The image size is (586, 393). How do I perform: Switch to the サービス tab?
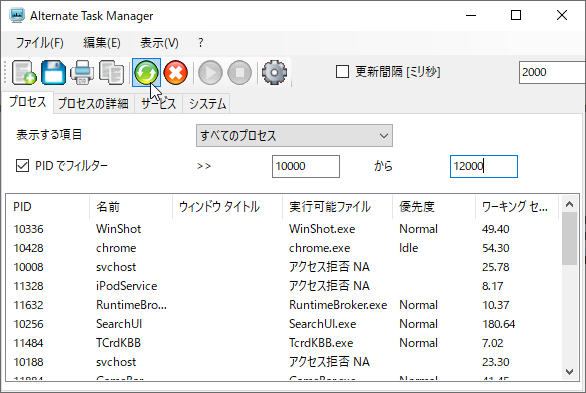pos(158,103)
